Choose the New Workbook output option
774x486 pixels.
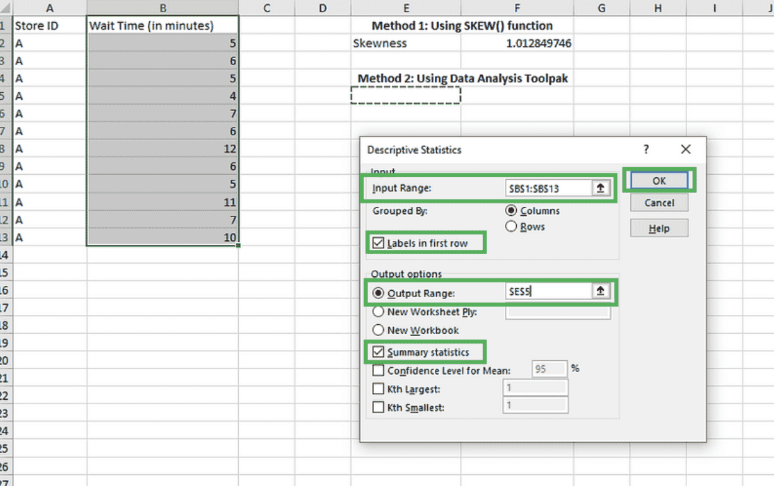tap(378, 330)
